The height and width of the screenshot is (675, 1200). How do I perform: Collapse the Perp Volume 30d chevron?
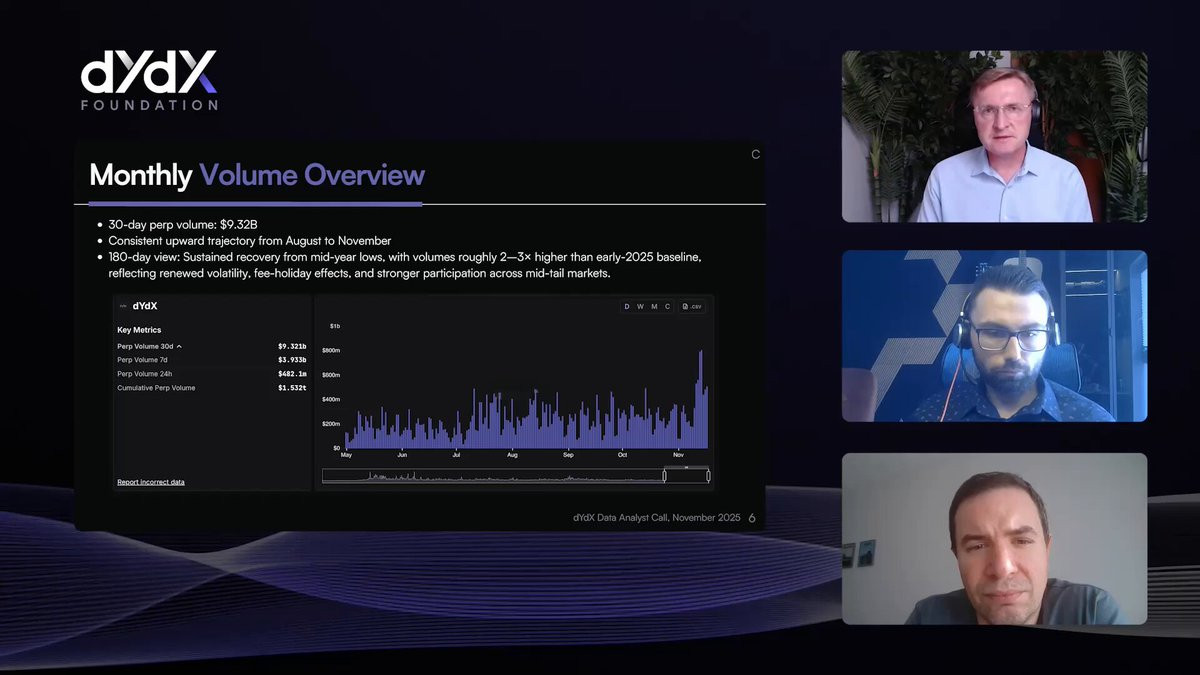(x=179, y=346)
